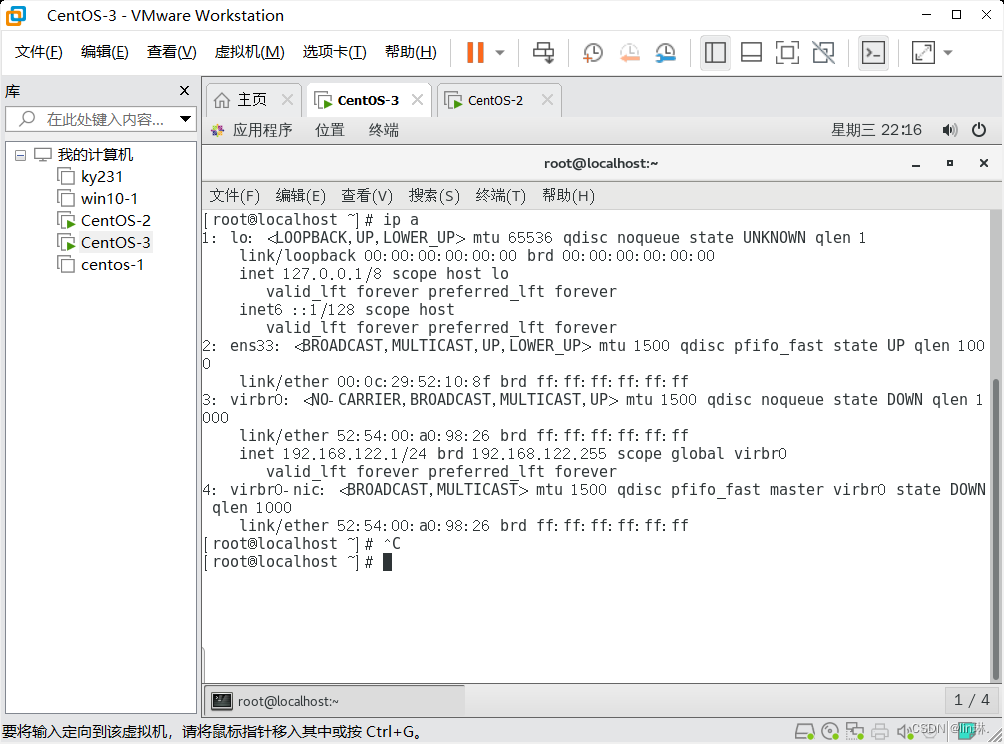Click the root@localhost:~ taskbar button

point(336,701)
